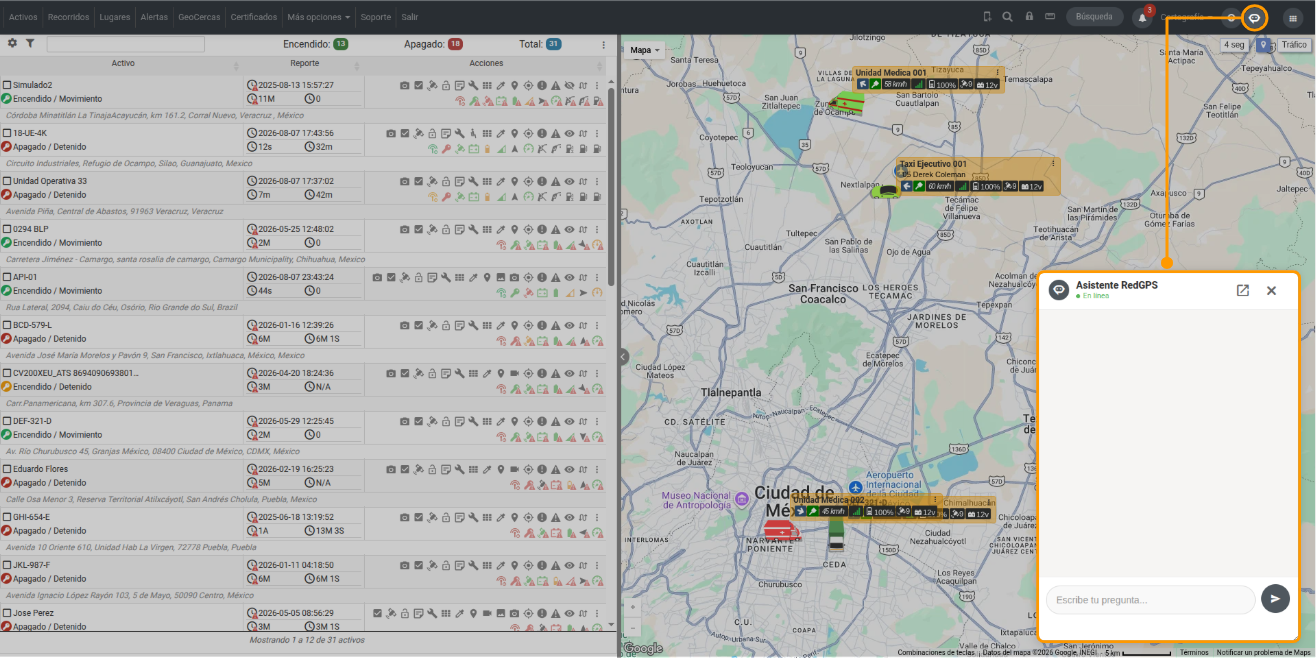Open the apps grid menu in top bar
Viewport: 1316px width, 658px height.
click(x=1293, y=17)
